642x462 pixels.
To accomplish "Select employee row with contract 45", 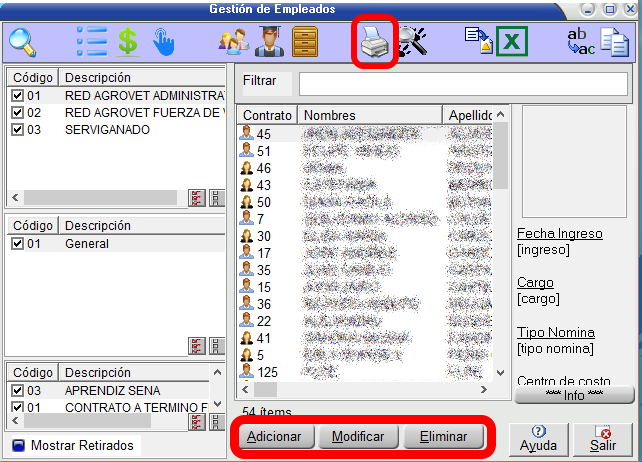I will (264, 134).
